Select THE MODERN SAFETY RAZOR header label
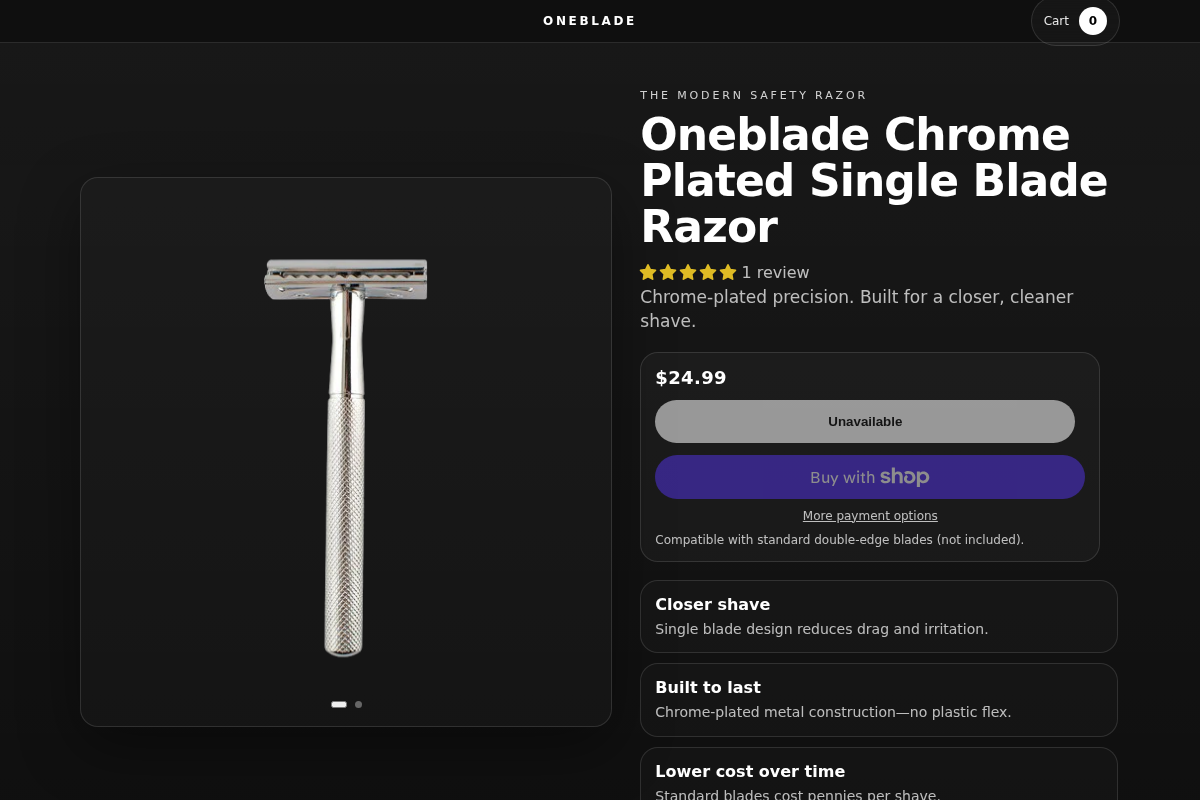This screenshot has width=1200, height=800. (x=753, y=94)
